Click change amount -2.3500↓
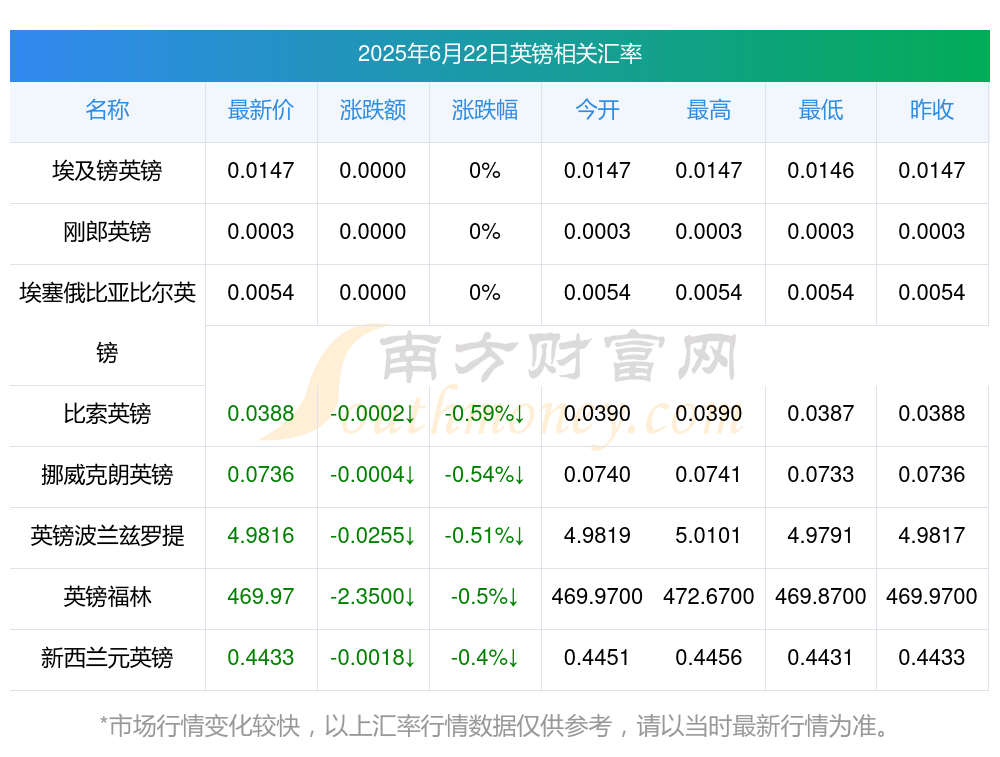This screenshot has height=757, width=1000. click(x=372, y=597)
